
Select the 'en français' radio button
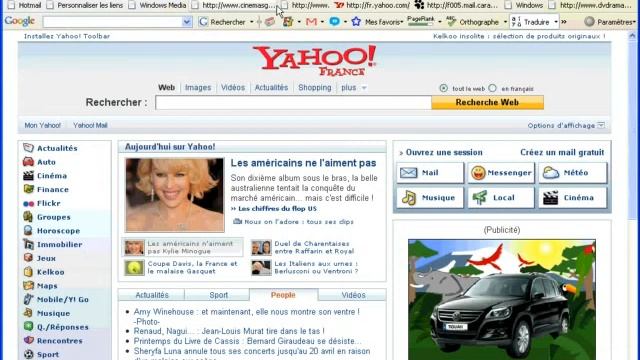tap(493, 88)
